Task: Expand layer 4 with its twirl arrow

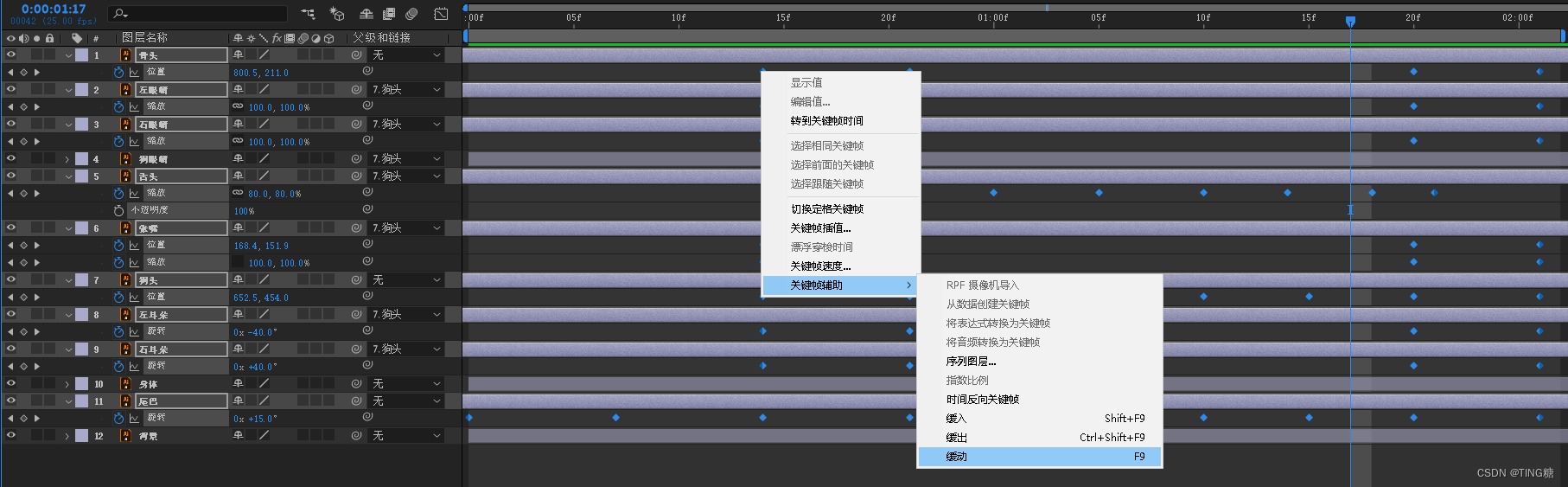Action: tap(67, 159)
